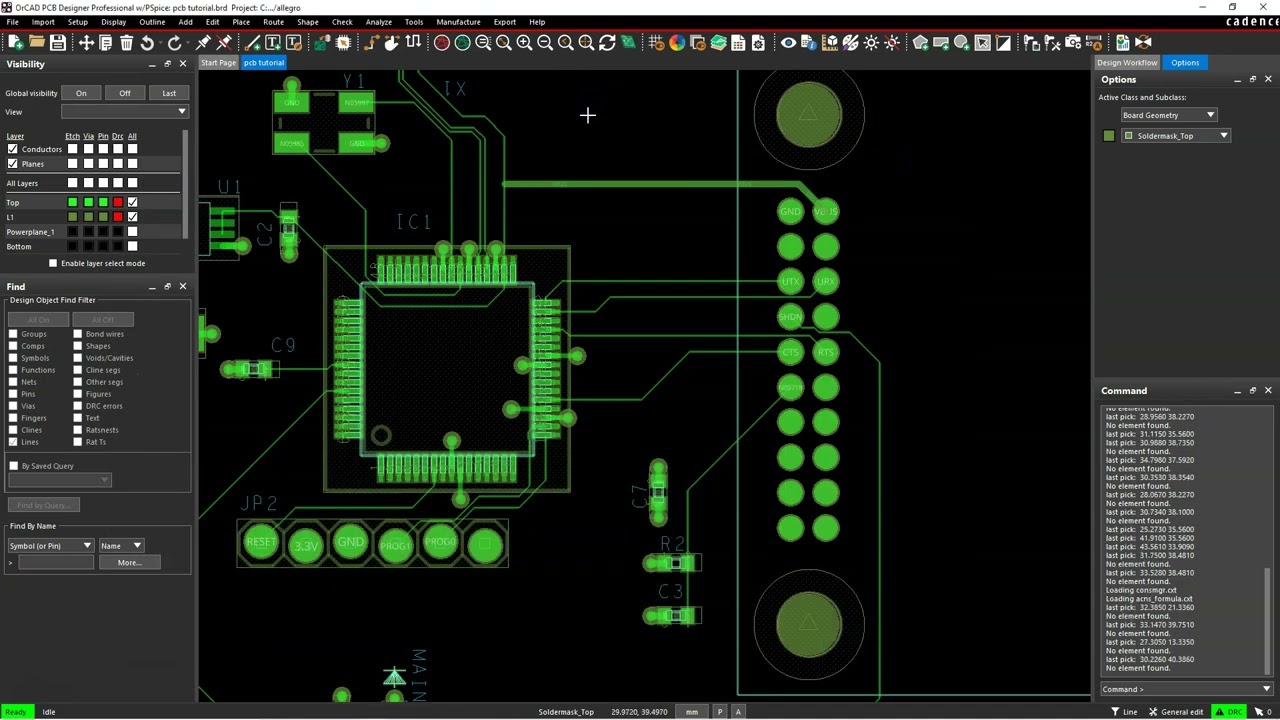This screenshot has width=1280, height=720.
Task: Click the Find By Name input field
Action: coord(56,563)
